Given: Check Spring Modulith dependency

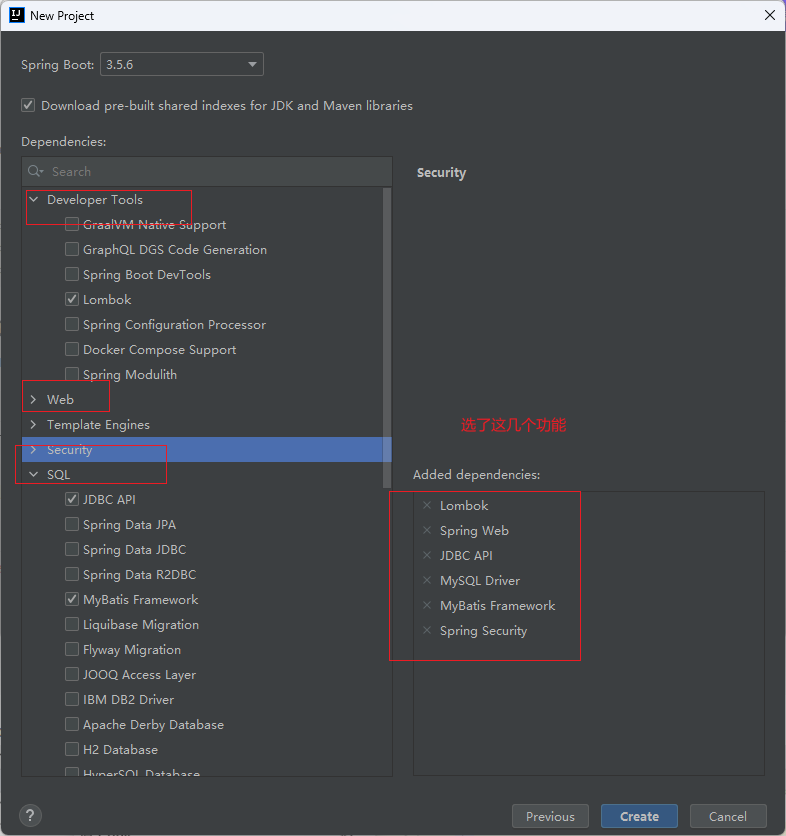Looking at the screenshot, I should (72, 374).
